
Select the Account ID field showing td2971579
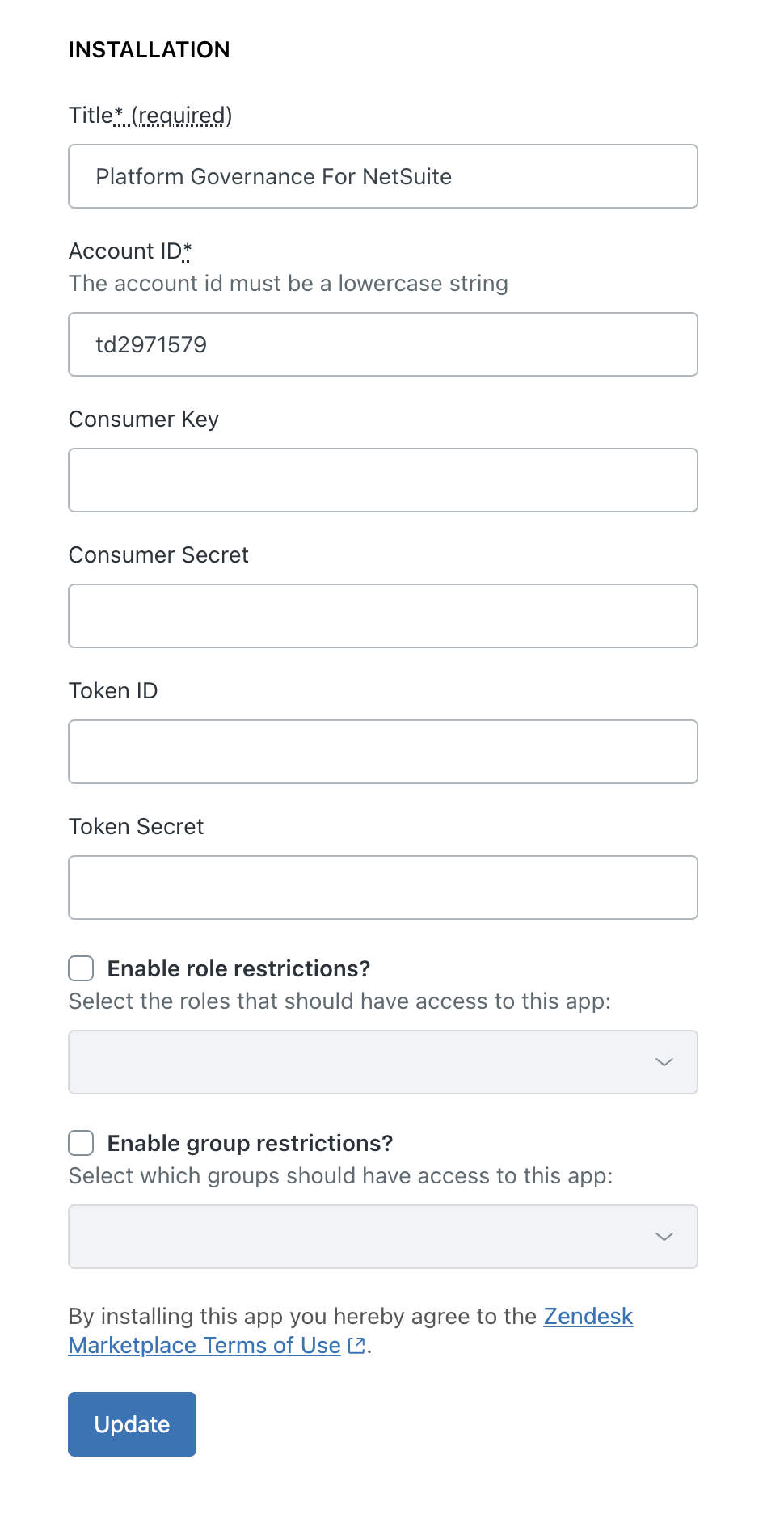(x=383, y=344)
